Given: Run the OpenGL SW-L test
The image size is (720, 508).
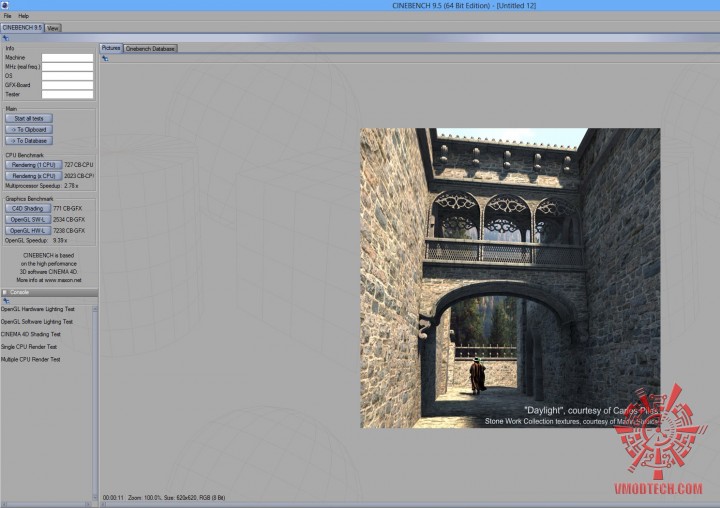Looking at the screenshot, I should click(x=28, y=220).
